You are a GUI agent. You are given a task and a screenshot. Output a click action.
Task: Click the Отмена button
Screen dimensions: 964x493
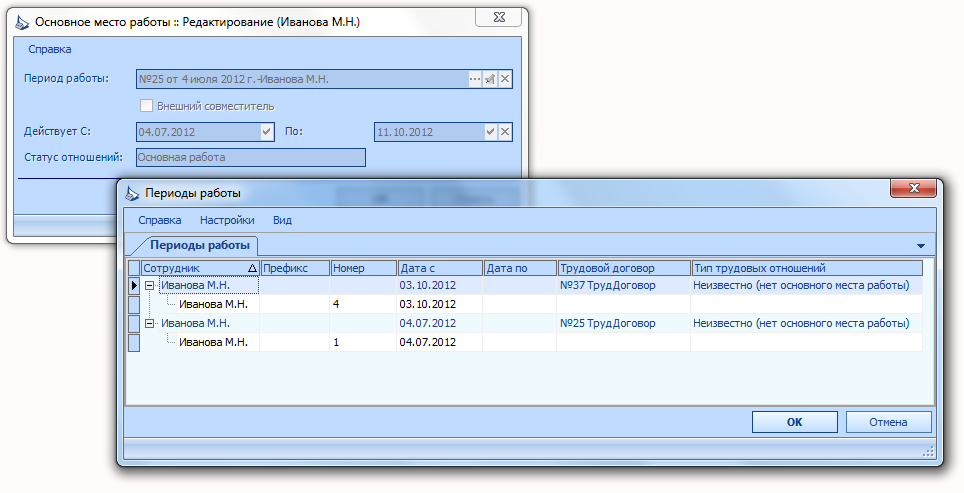pyautogui.click(x=888, y=422)
